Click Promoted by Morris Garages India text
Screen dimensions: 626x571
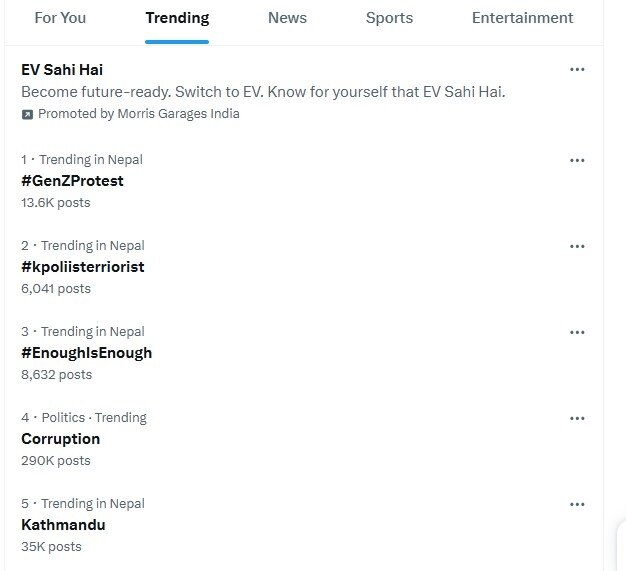pos(138,114)
